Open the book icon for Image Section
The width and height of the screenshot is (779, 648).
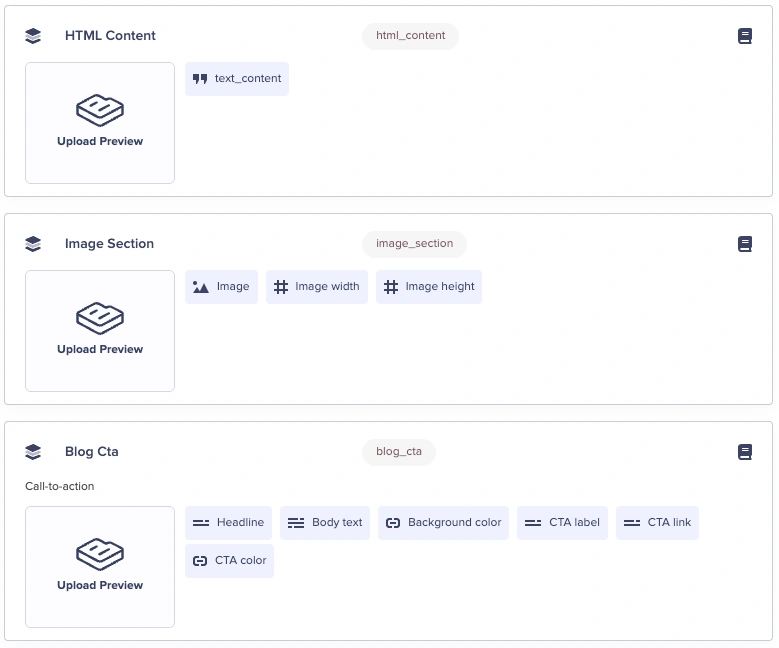[744, 244]
